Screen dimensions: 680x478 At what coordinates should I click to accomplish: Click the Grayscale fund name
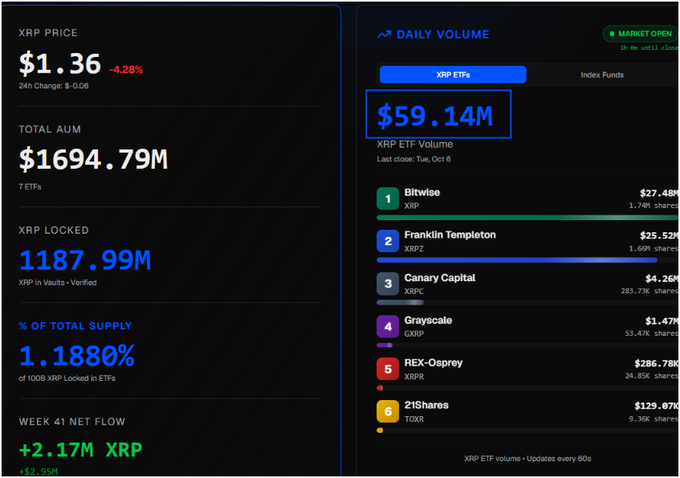pos(428,320)
